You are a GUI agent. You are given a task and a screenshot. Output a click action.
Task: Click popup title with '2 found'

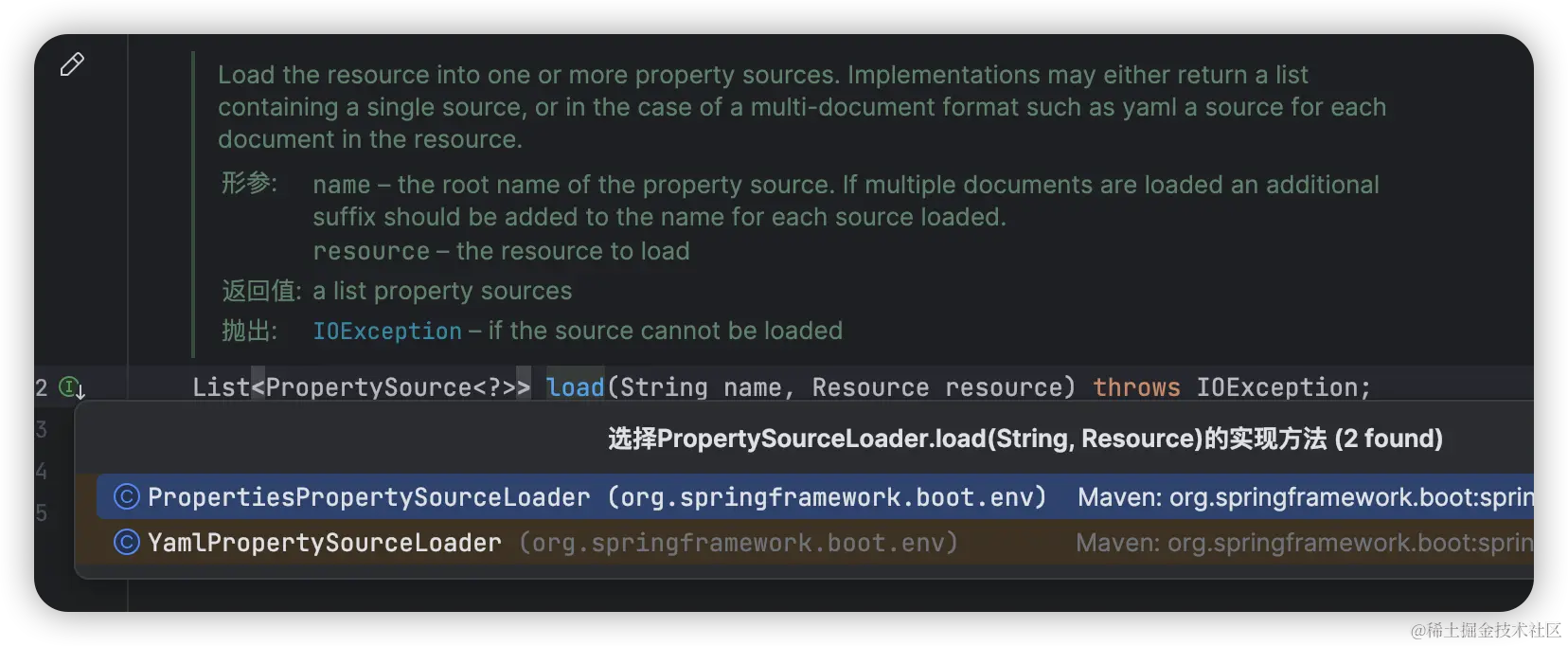pos(1025,439)
